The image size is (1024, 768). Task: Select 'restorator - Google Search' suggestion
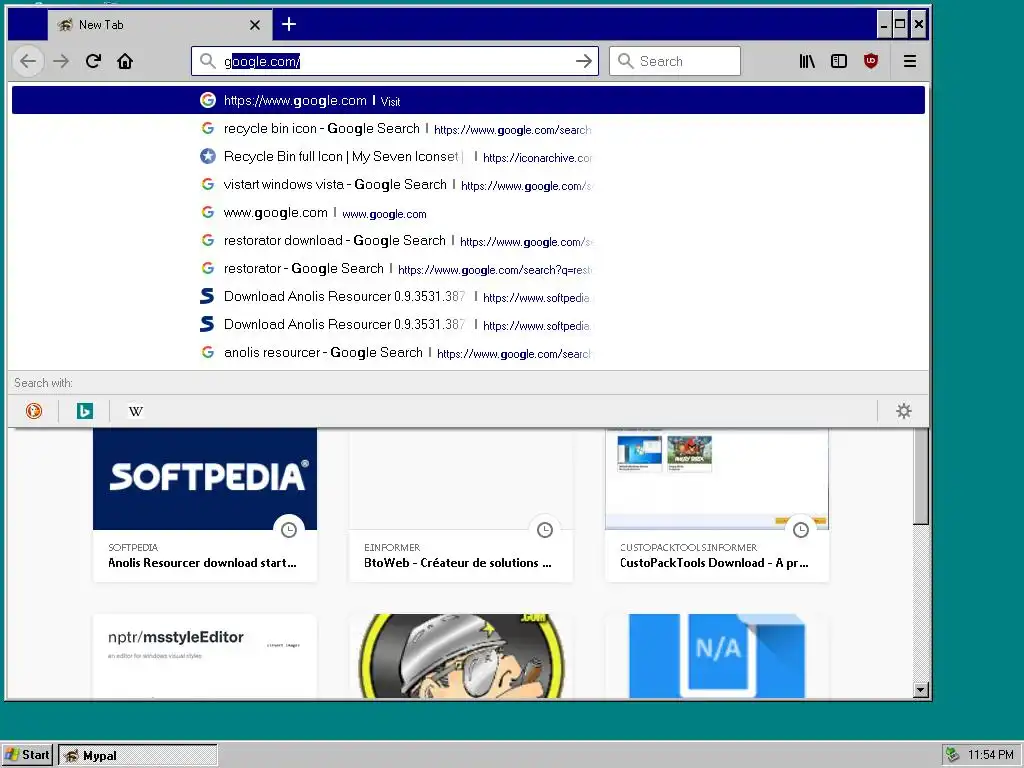pos(468,269)
